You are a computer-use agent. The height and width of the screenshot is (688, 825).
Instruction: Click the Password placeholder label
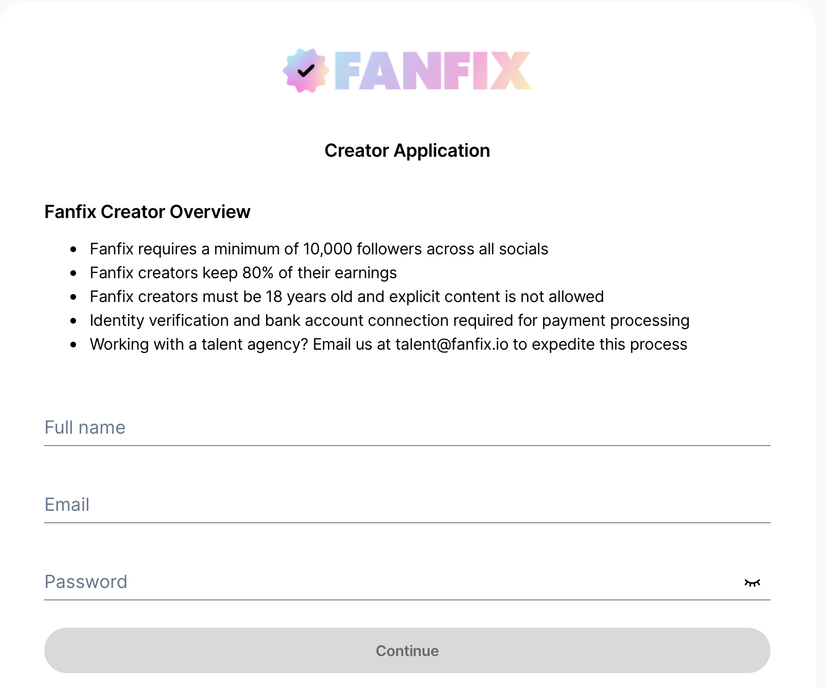86,582
